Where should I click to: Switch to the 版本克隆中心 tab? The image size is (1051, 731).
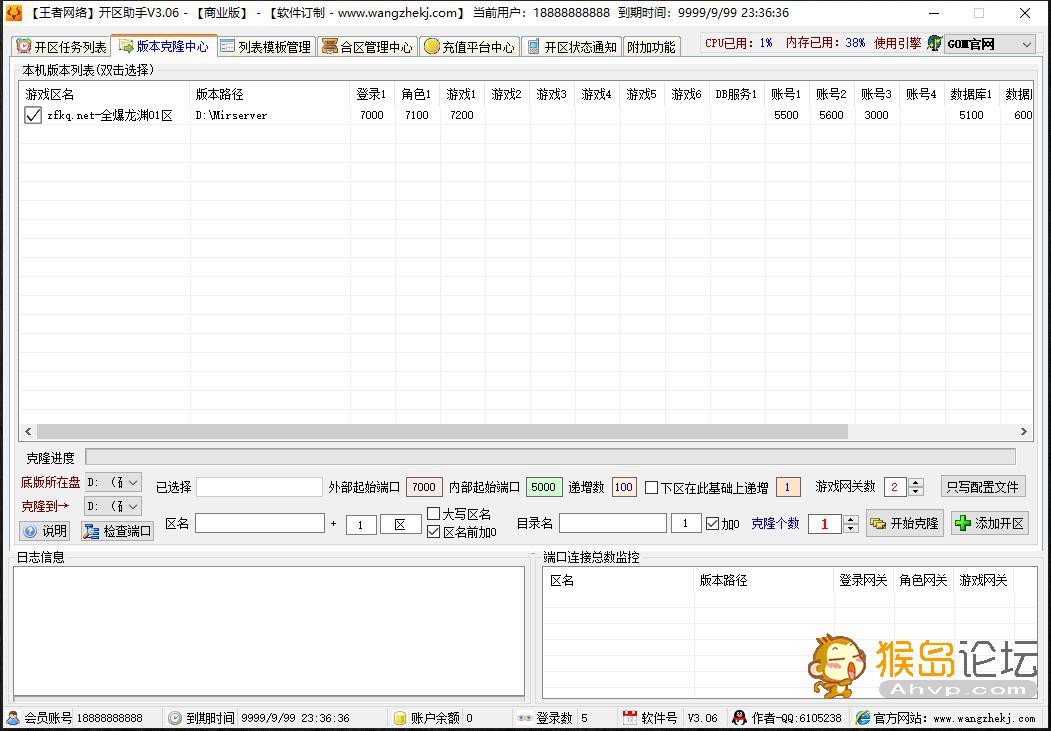click(x=164, y=46)
